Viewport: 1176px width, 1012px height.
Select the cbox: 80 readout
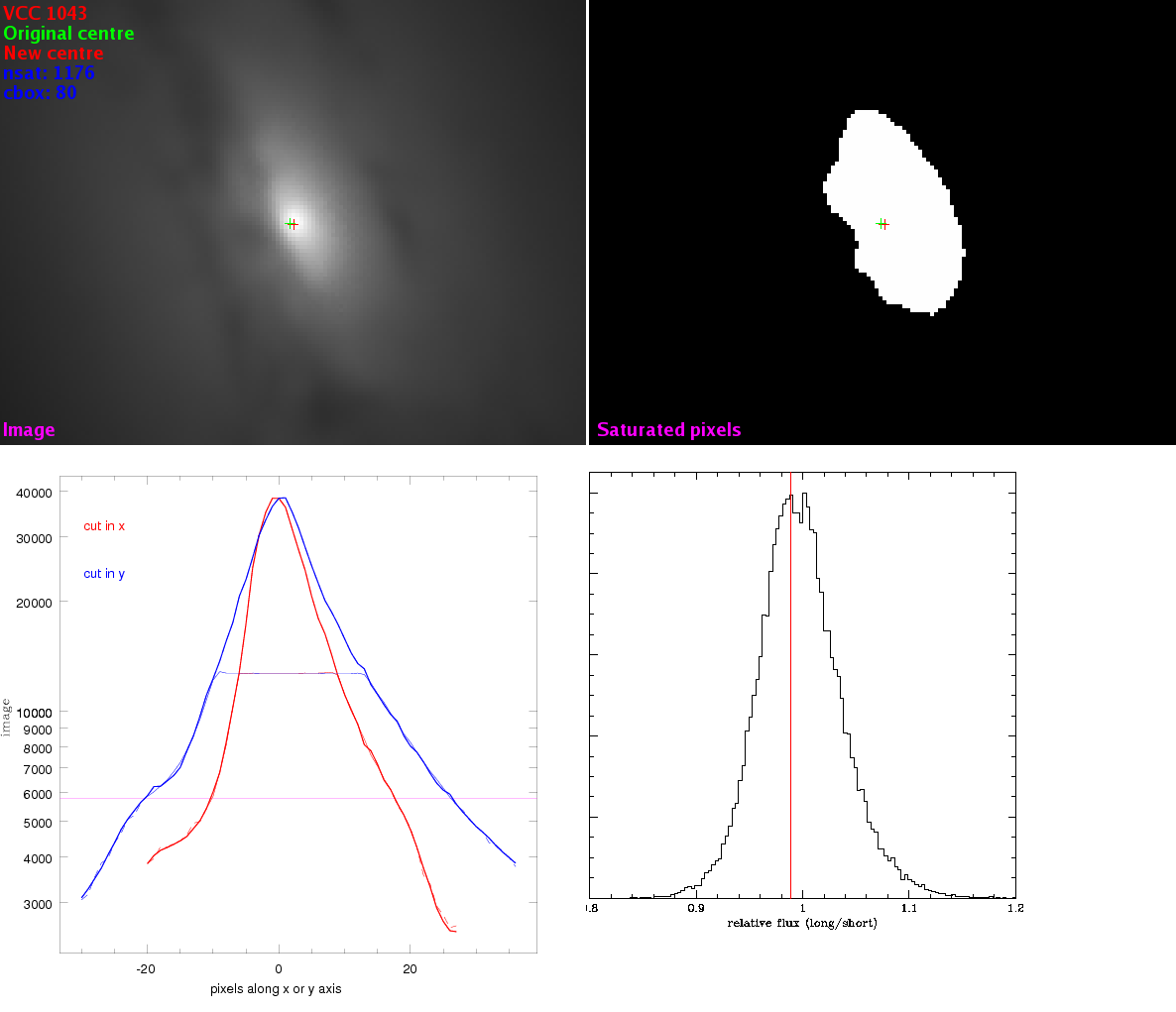point(40,92)
